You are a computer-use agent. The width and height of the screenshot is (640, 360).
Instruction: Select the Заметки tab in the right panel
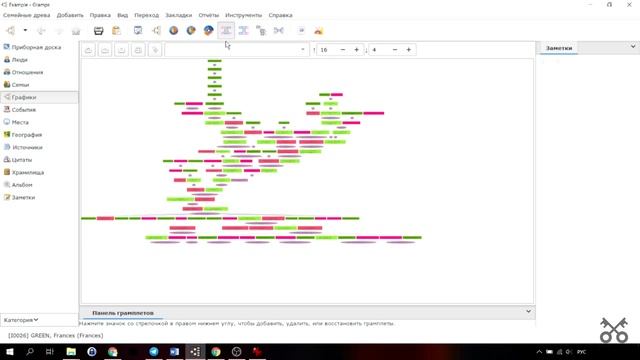(559, 48)
